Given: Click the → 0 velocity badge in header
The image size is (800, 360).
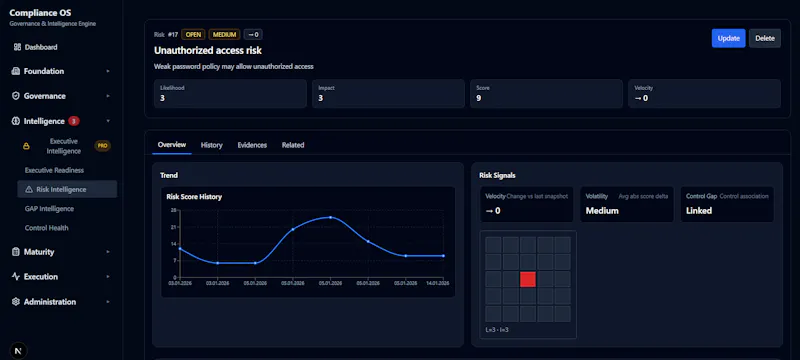Looking at the screenshot, I should coord(253,35).
